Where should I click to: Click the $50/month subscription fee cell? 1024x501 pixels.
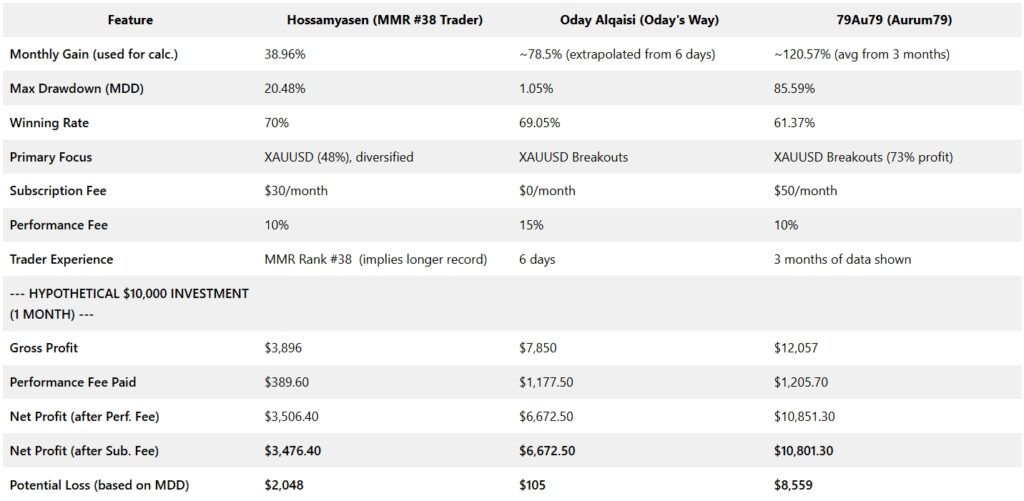pos(806,191)
